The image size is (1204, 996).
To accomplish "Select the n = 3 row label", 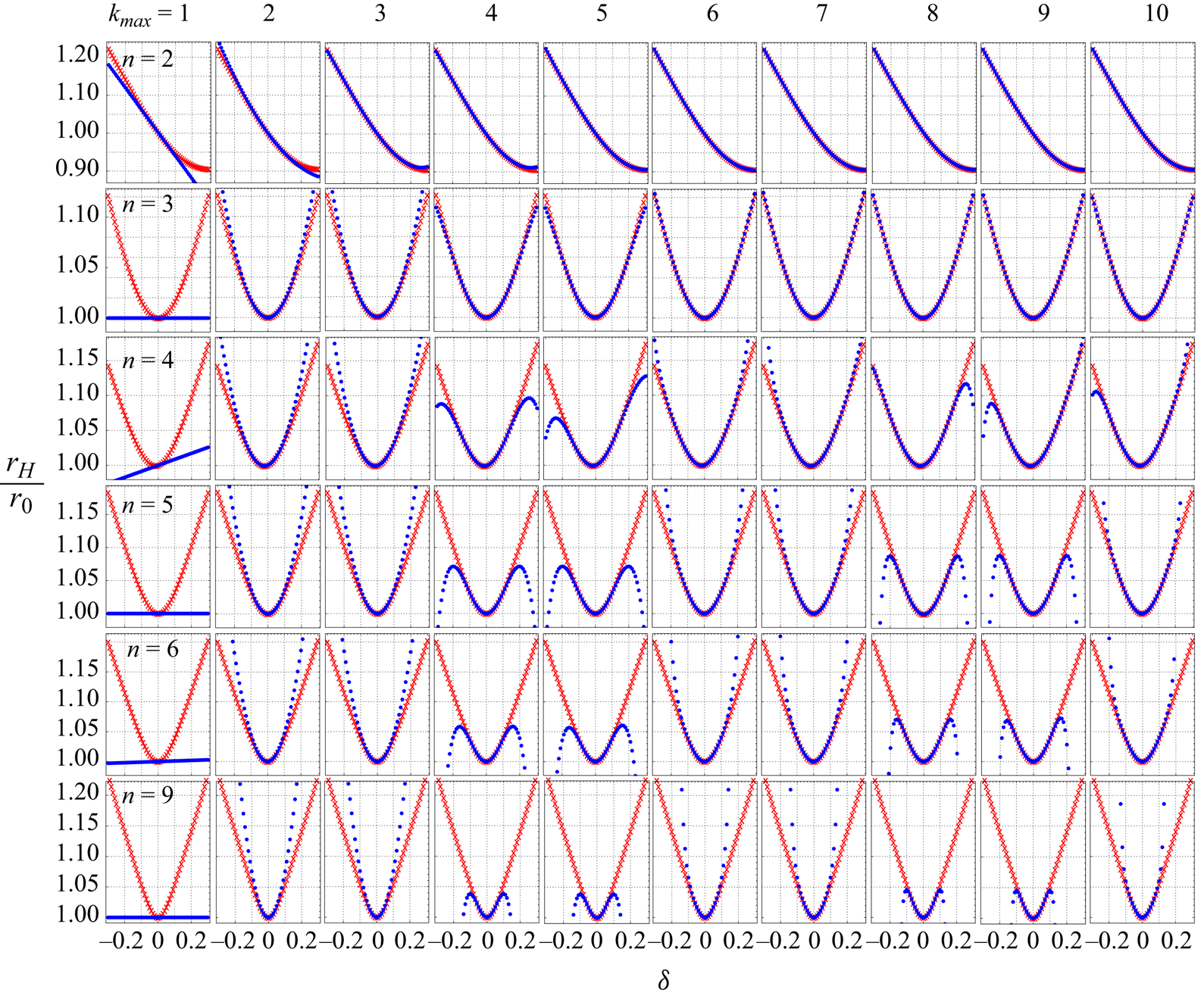I will tap(148, 204).
